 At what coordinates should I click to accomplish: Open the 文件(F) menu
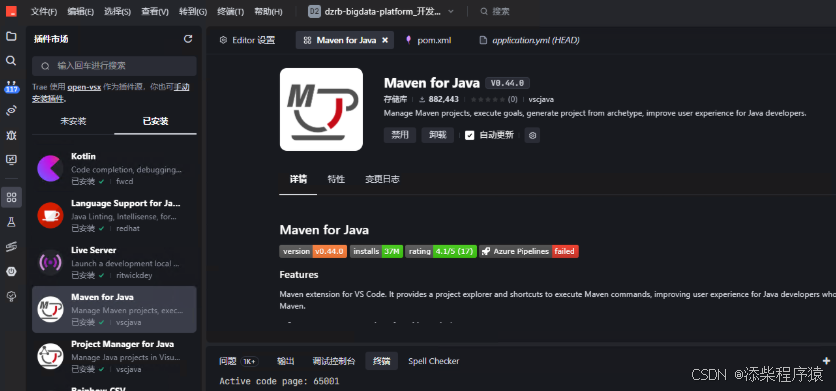[44, 11]
